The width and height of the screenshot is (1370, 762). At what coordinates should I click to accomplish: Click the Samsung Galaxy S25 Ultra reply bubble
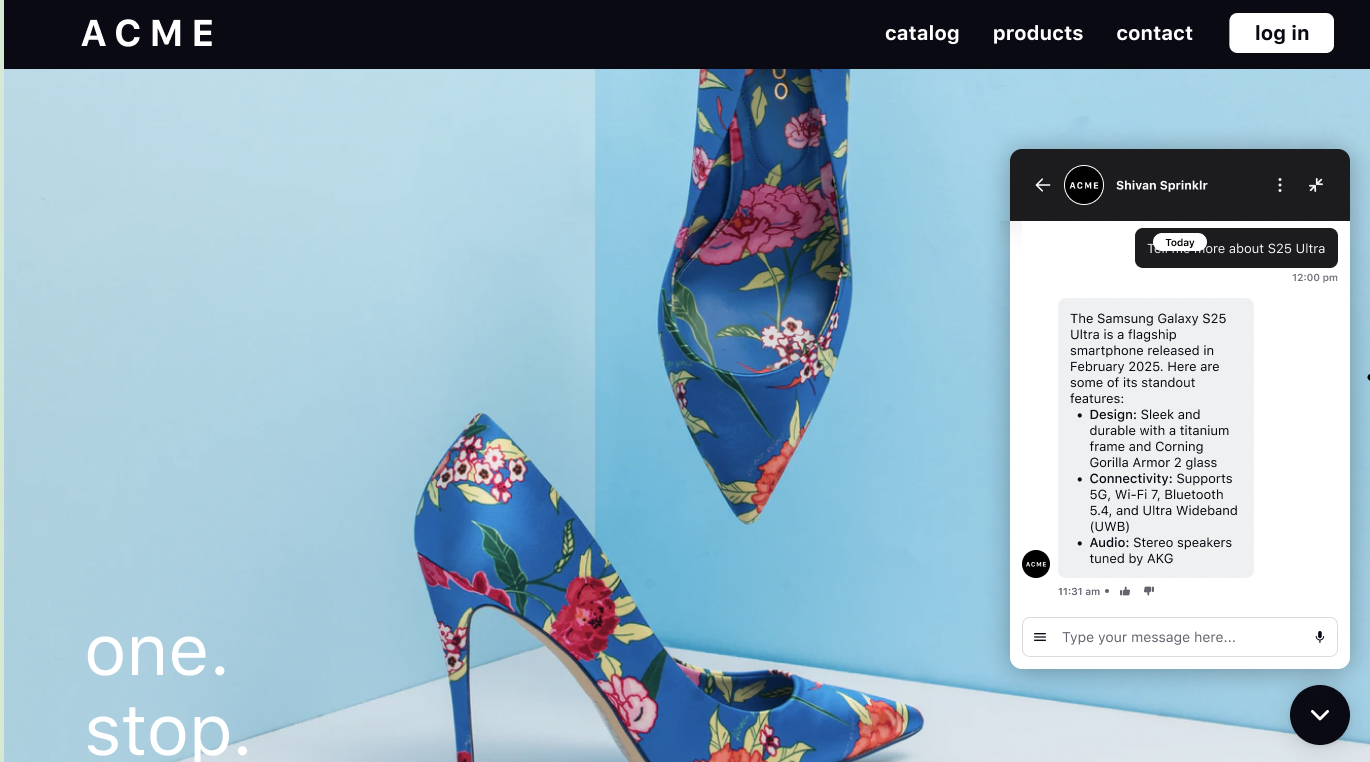click(1156, 438)
